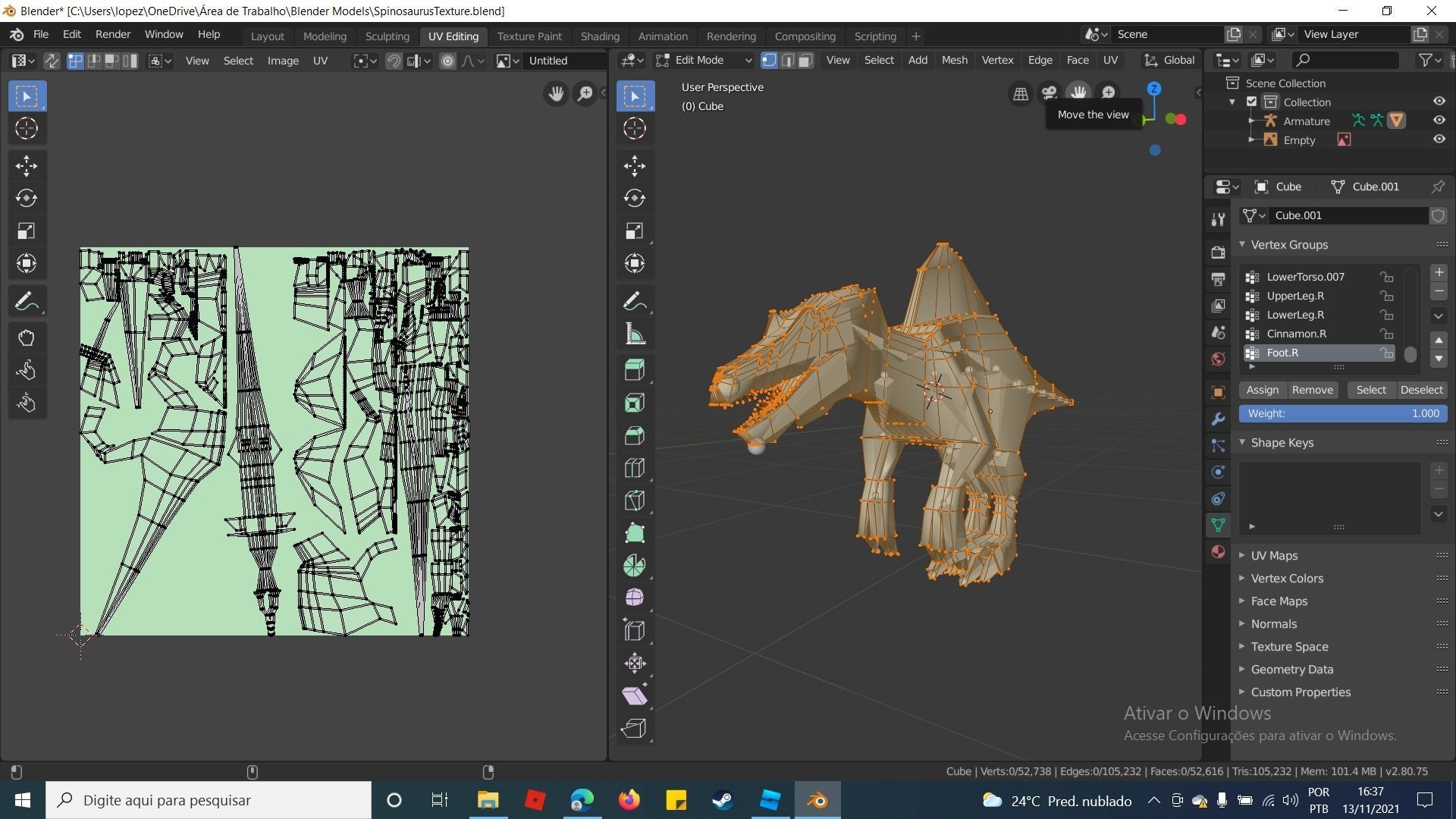Viewport: 1456px width, 819px height.
Task: Open the Face menu in the 3D viewport
Action: (x=1078, y=60)
